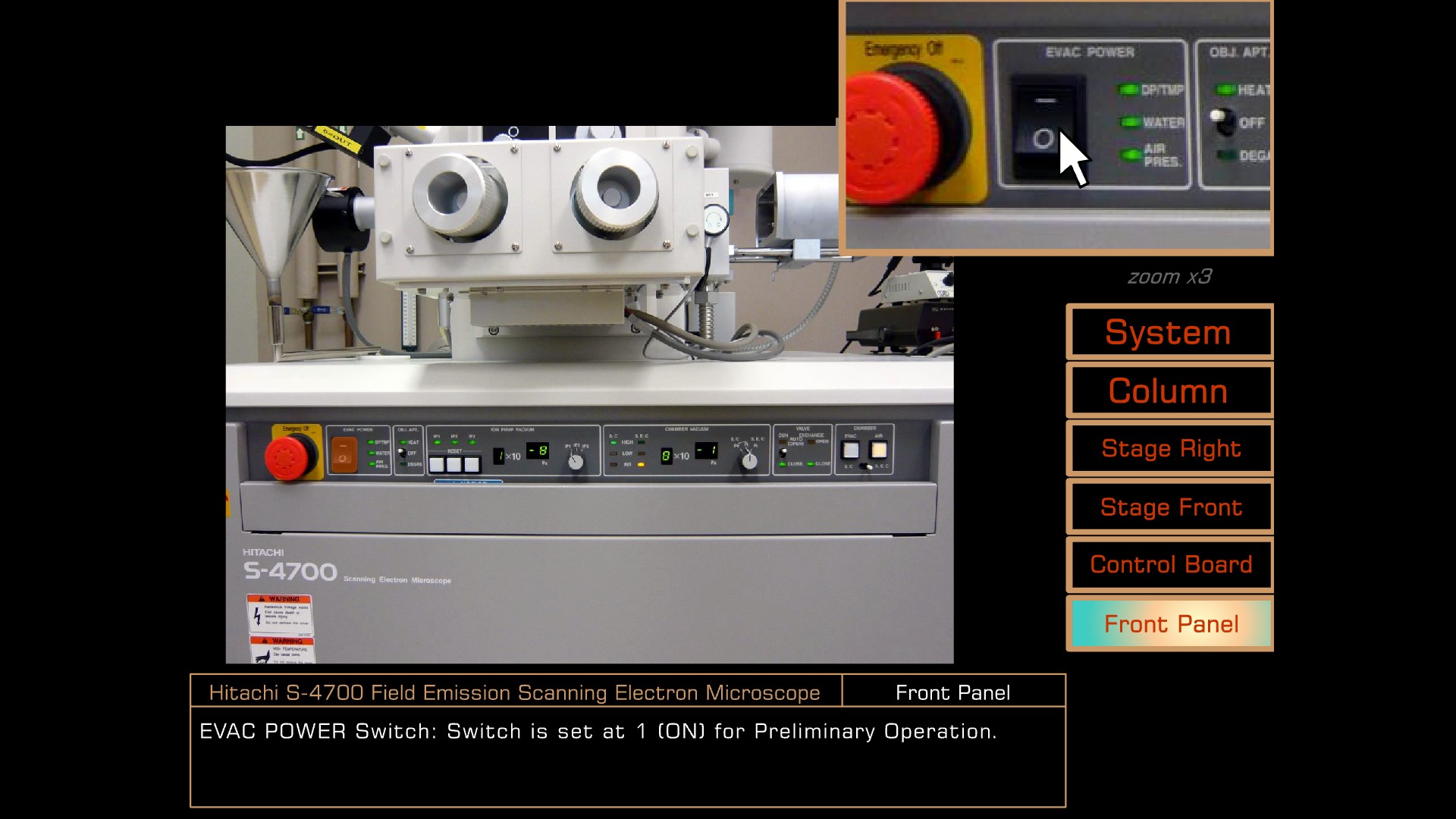Click the CHAMBER EVAC white button

(850, 450)
